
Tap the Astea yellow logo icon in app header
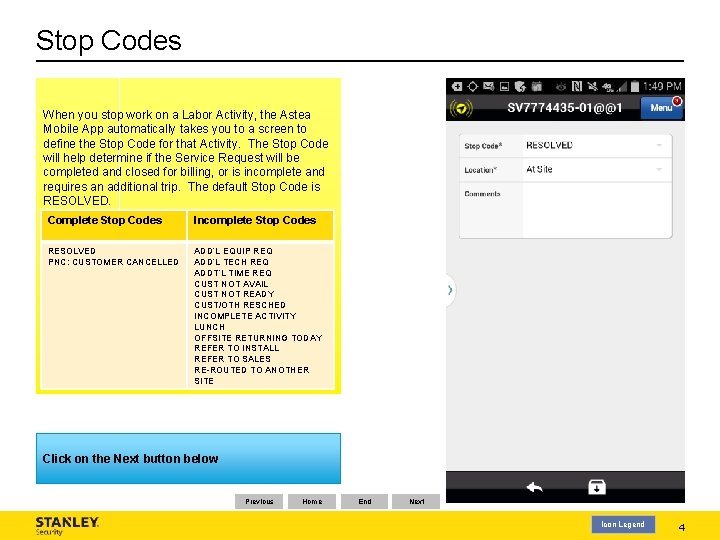point(461,109)
